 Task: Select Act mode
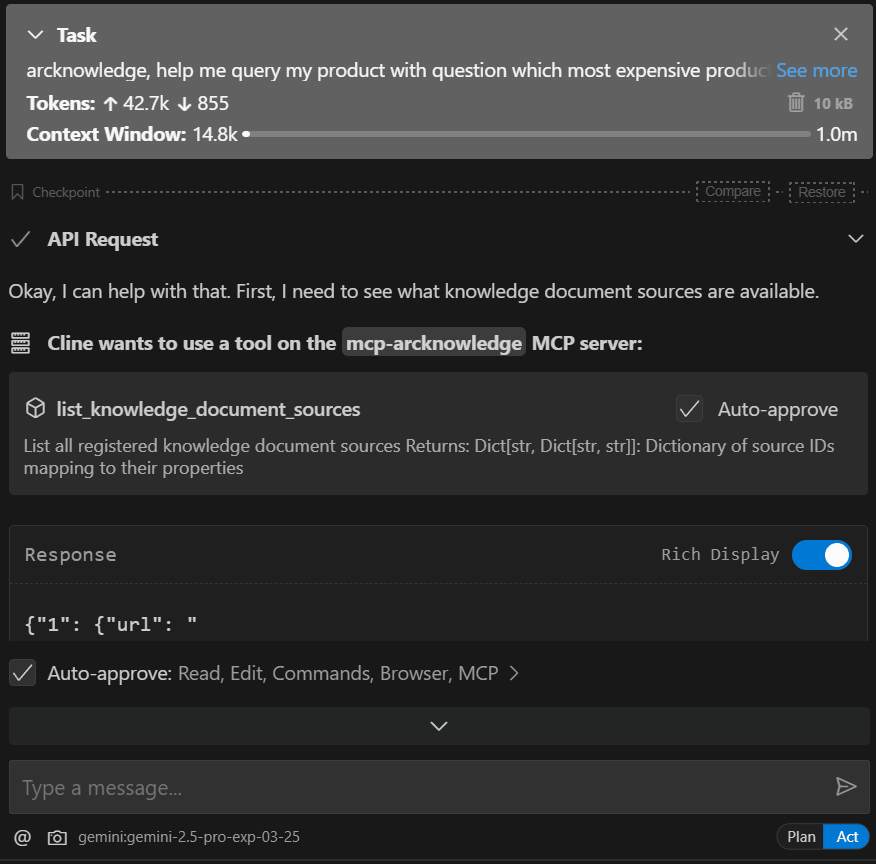click(847, 837)
